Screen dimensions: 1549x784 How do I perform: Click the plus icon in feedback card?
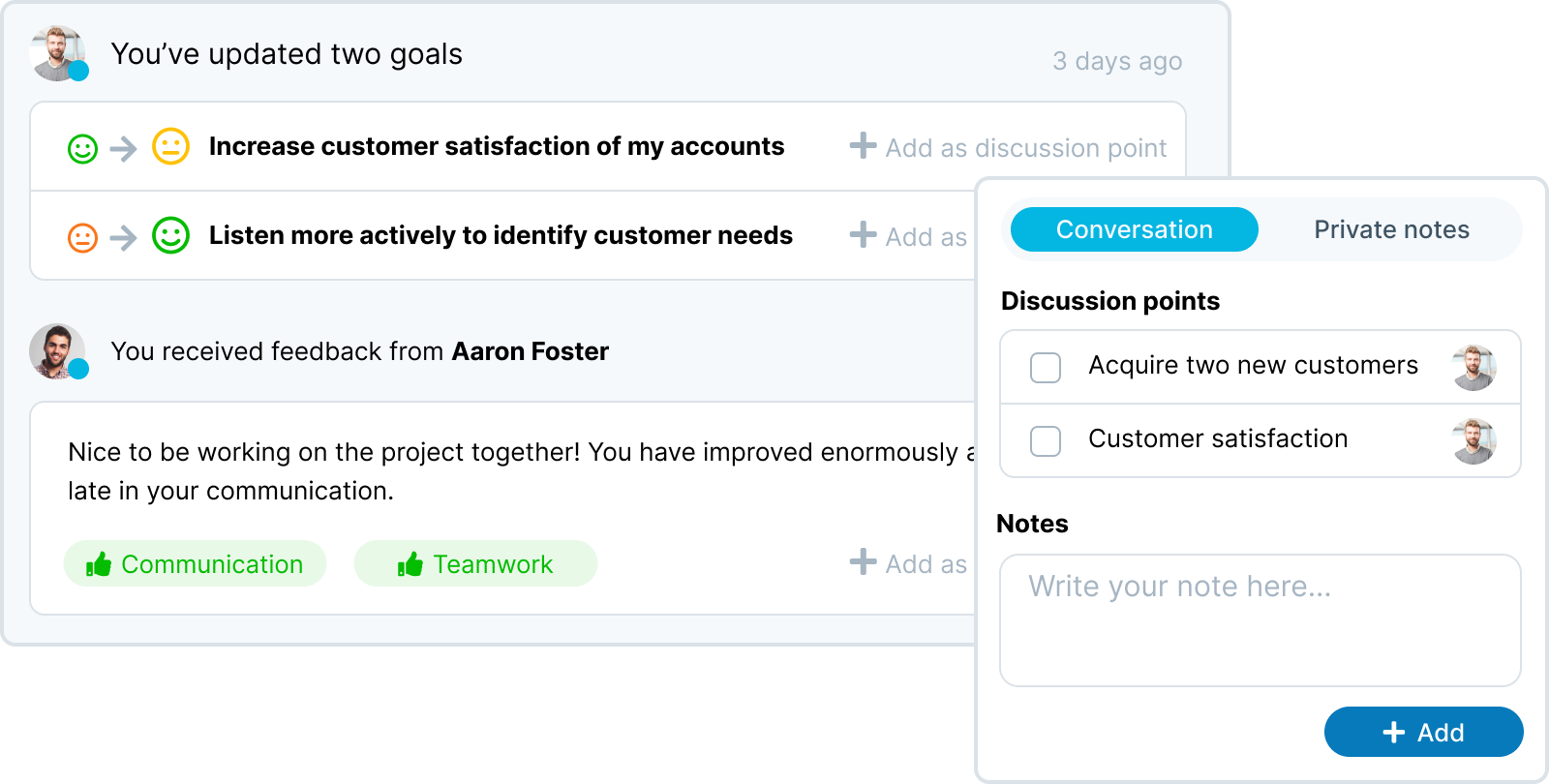863,562
